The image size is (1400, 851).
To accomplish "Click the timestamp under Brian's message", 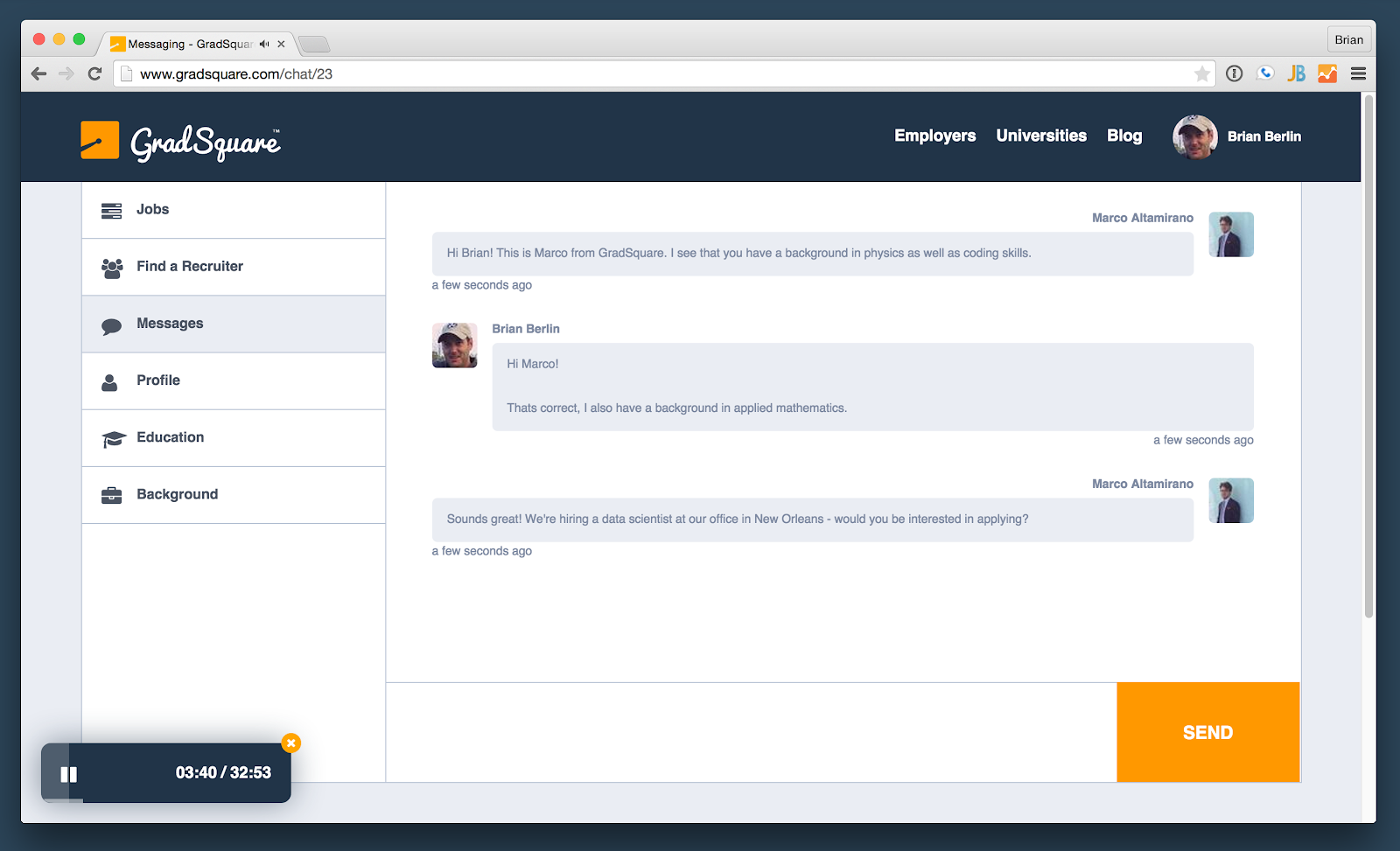I will coord(1203,440).
